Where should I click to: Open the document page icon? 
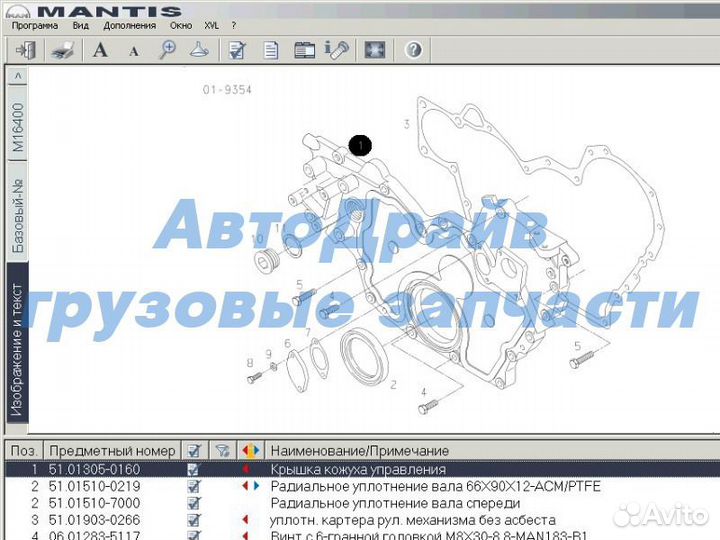pos(271,49)
